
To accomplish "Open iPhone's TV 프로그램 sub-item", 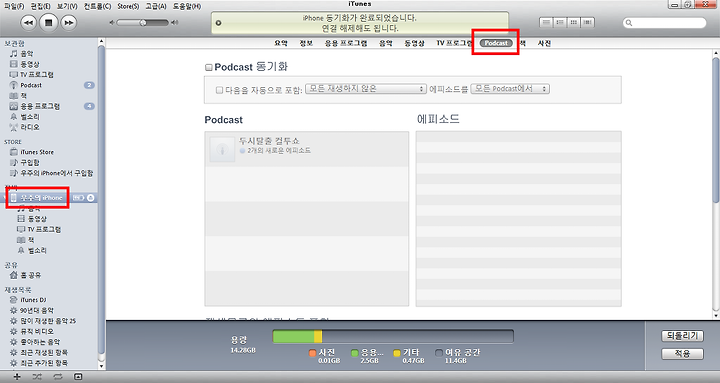I will pos(44,229).
